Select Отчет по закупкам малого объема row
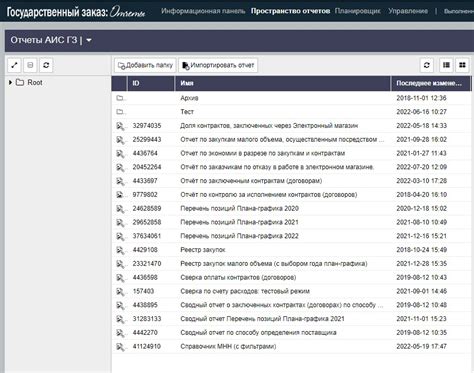The height and width of the screenshot is (373, 474). pos(291,140)
